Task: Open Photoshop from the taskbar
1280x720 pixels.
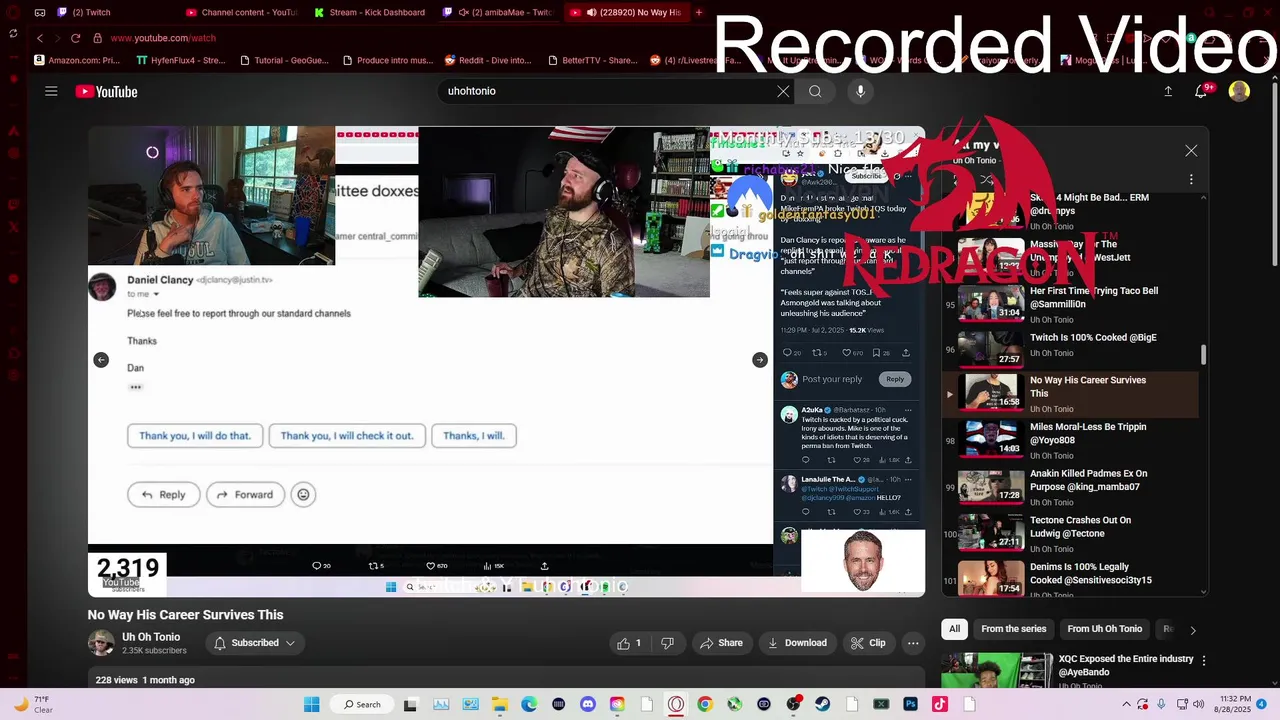Action: pyautogui.click(x=910, y=704)
